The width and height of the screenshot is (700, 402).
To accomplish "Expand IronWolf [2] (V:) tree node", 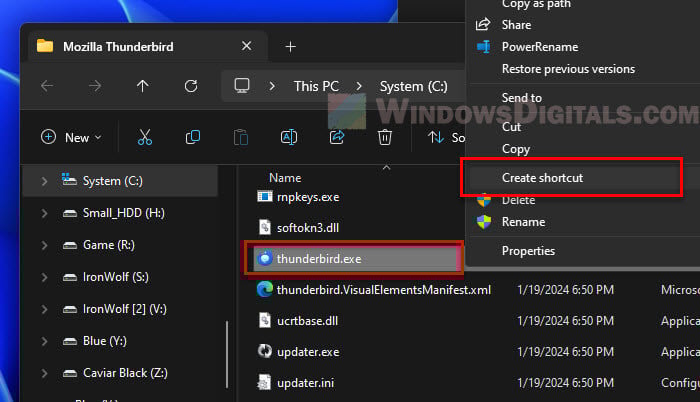I will [x=44, y=309].
